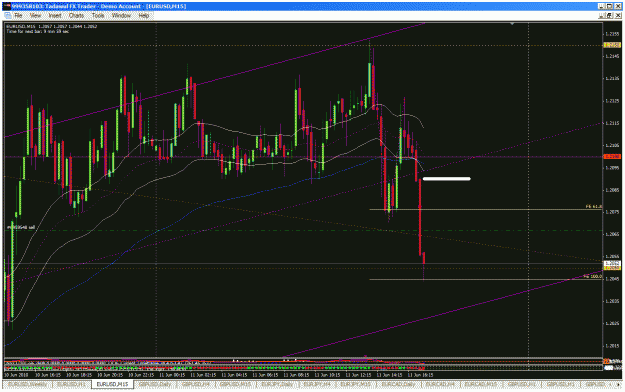
Task: Click the current bid price tag 1.2052
Action: click(x=612, y=263)
